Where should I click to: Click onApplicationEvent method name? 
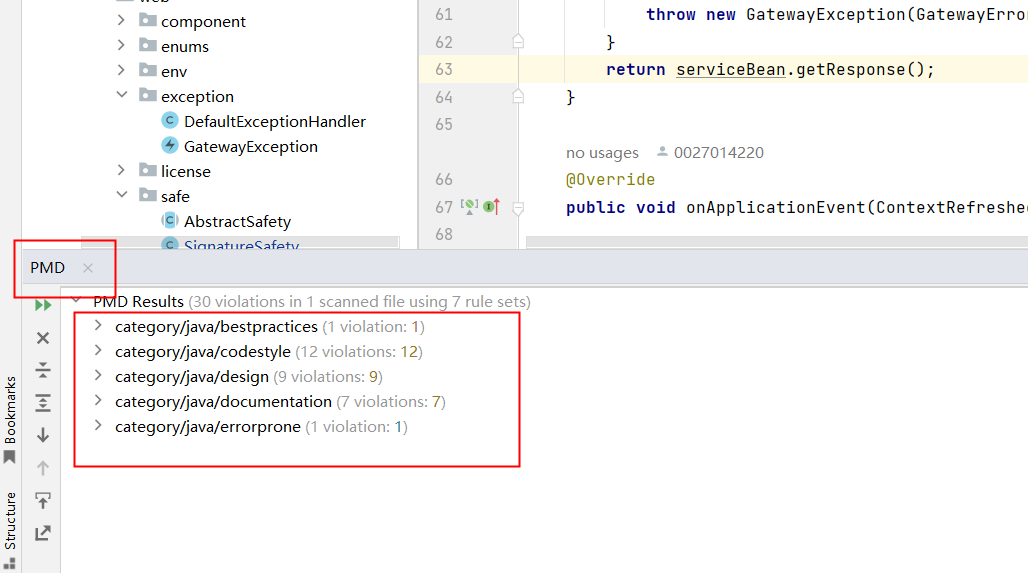pos(776,207)
